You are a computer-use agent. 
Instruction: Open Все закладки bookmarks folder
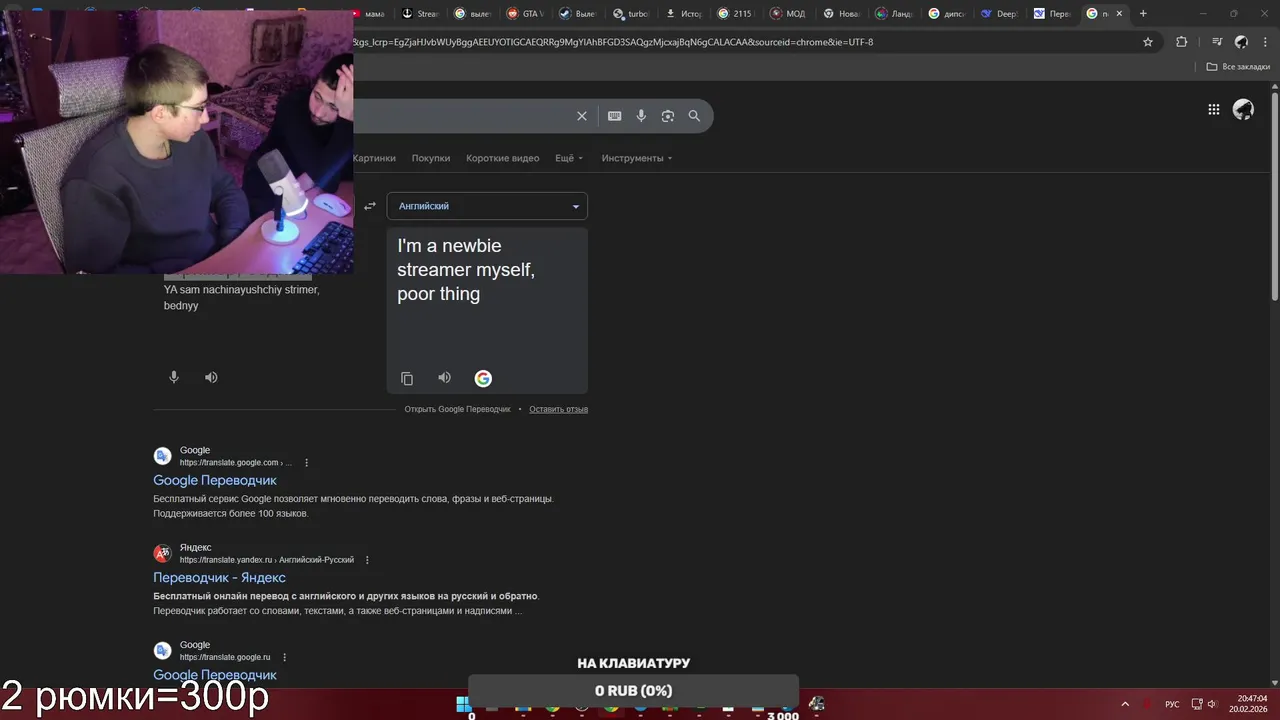[x=1238, y=67]
